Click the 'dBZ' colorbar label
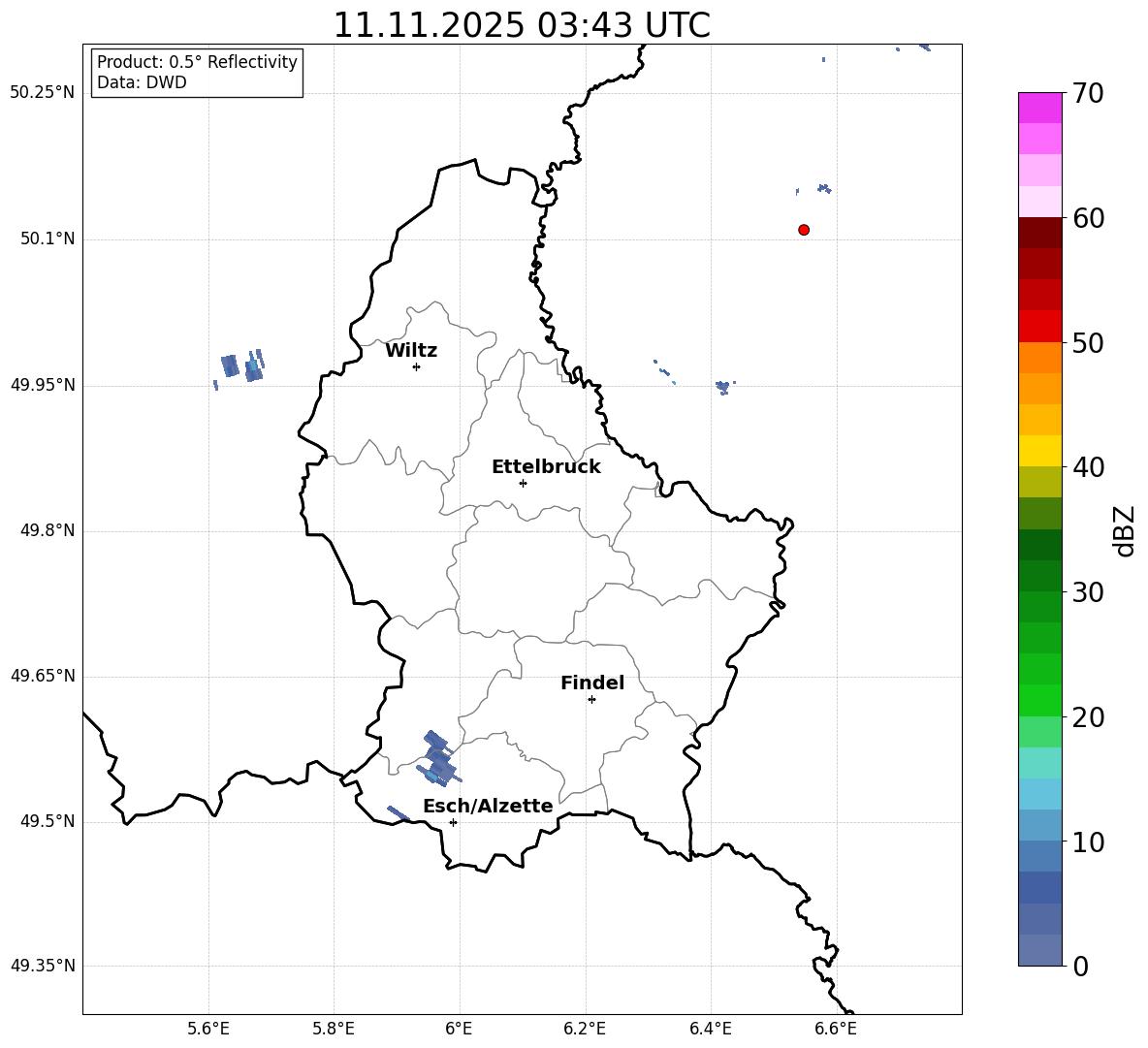 coord(1124,530)
